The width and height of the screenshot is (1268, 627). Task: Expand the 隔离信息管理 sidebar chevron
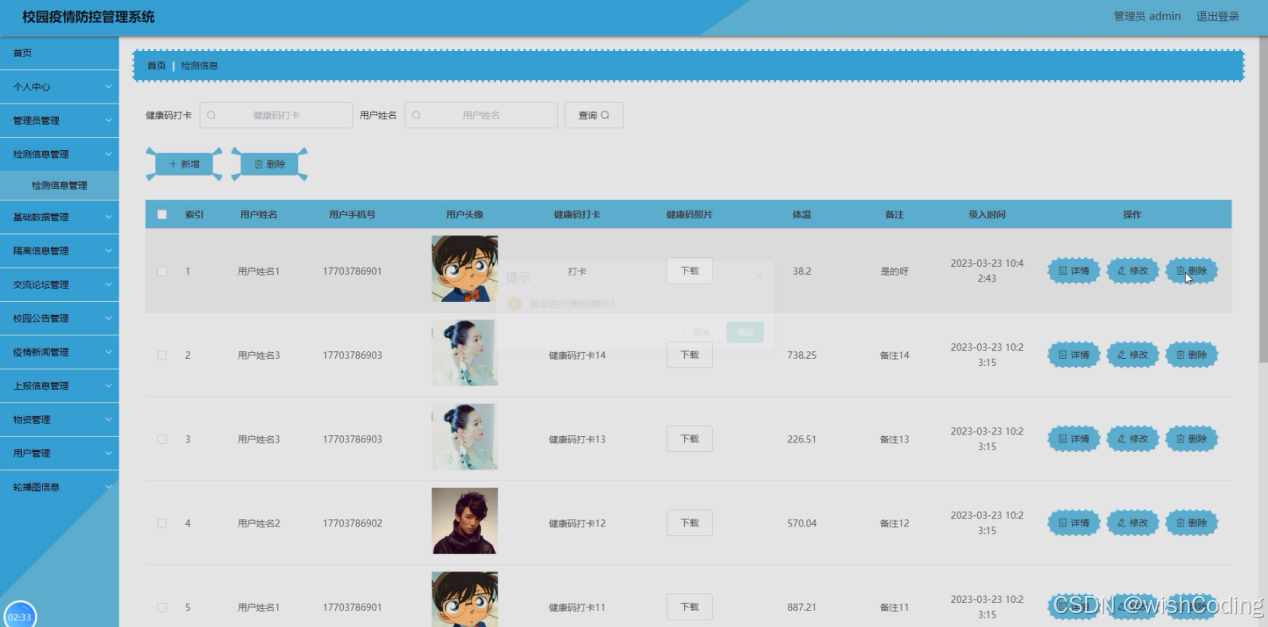(x=108, y=251)
